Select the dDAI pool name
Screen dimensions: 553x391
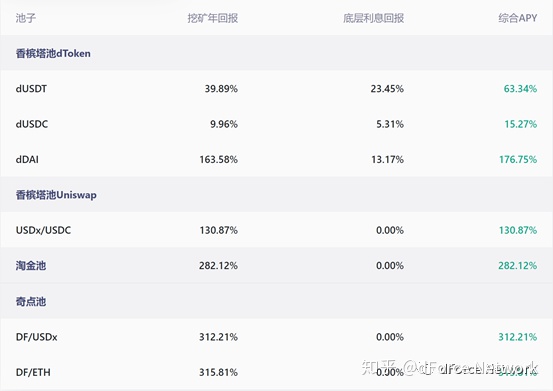pos(27,159)
